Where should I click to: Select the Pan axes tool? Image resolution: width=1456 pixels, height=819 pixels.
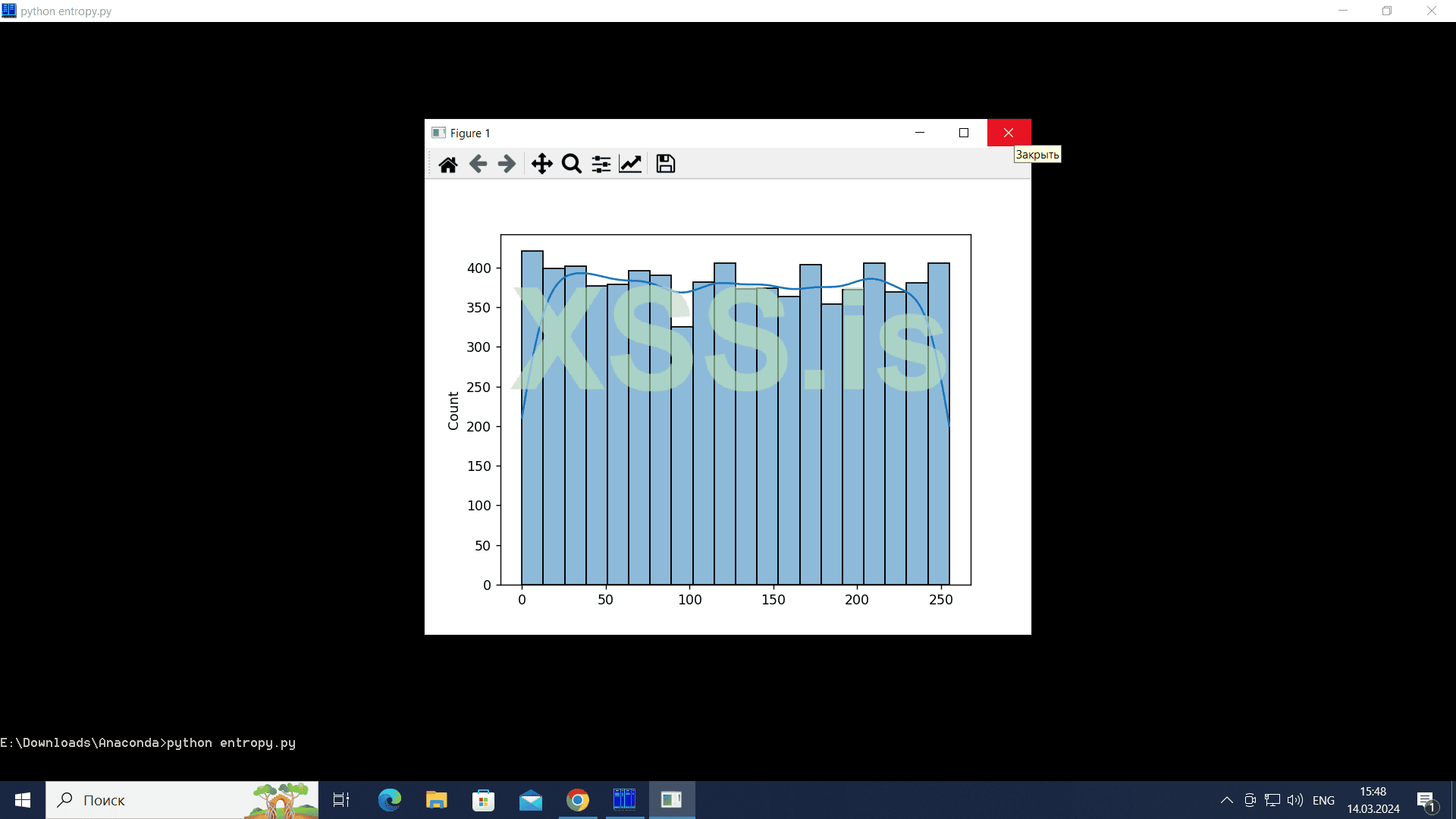pos(541,164)
